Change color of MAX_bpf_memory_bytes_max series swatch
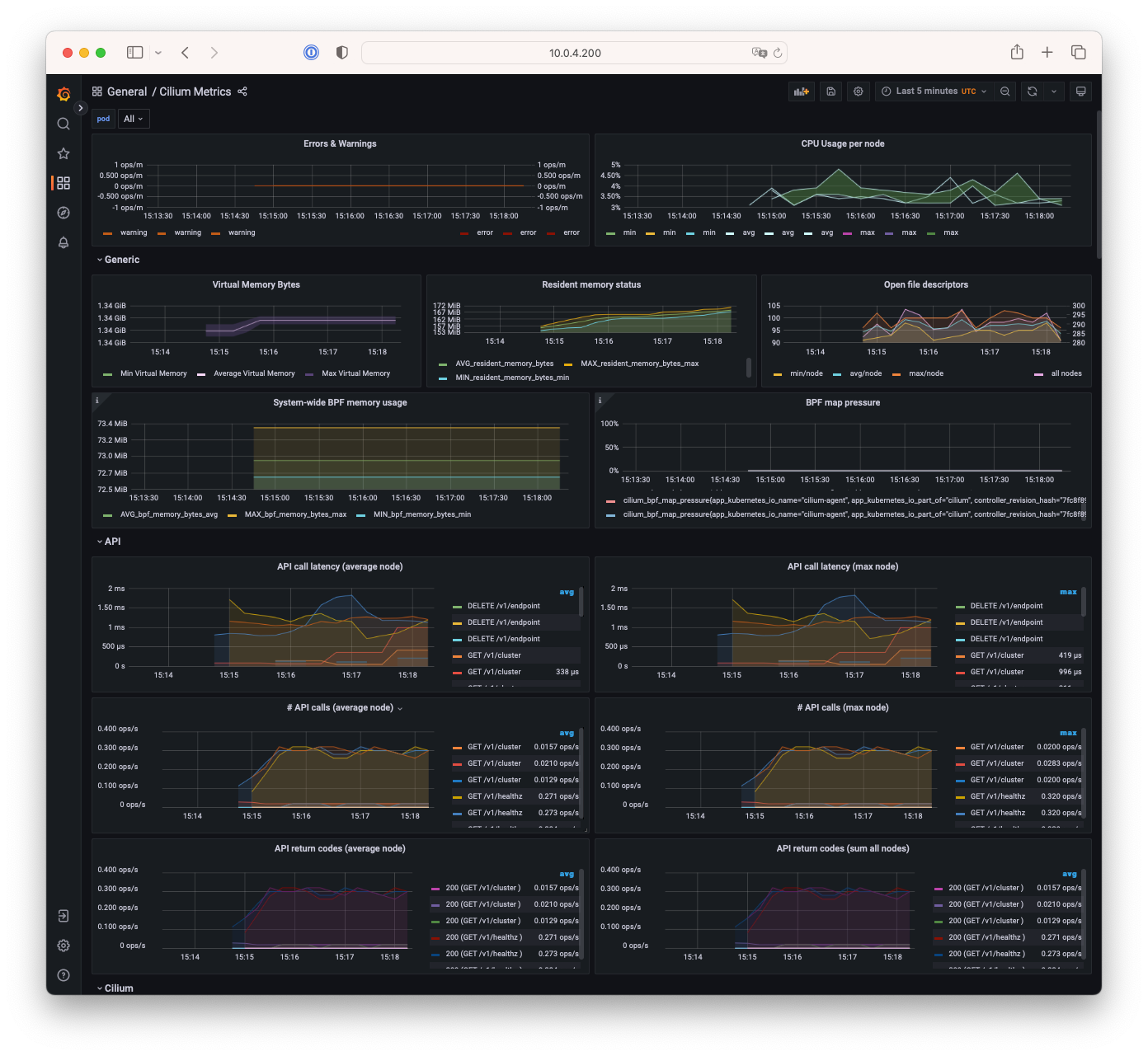Image resolution: width=1148 pixels, height=1056 pixels. [232, 515]
